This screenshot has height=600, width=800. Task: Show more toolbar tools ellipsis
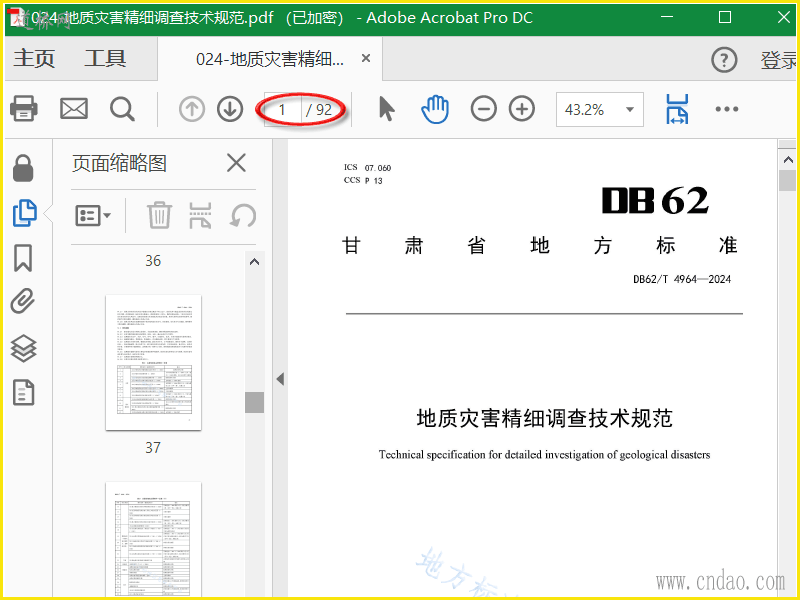[727, 109]
